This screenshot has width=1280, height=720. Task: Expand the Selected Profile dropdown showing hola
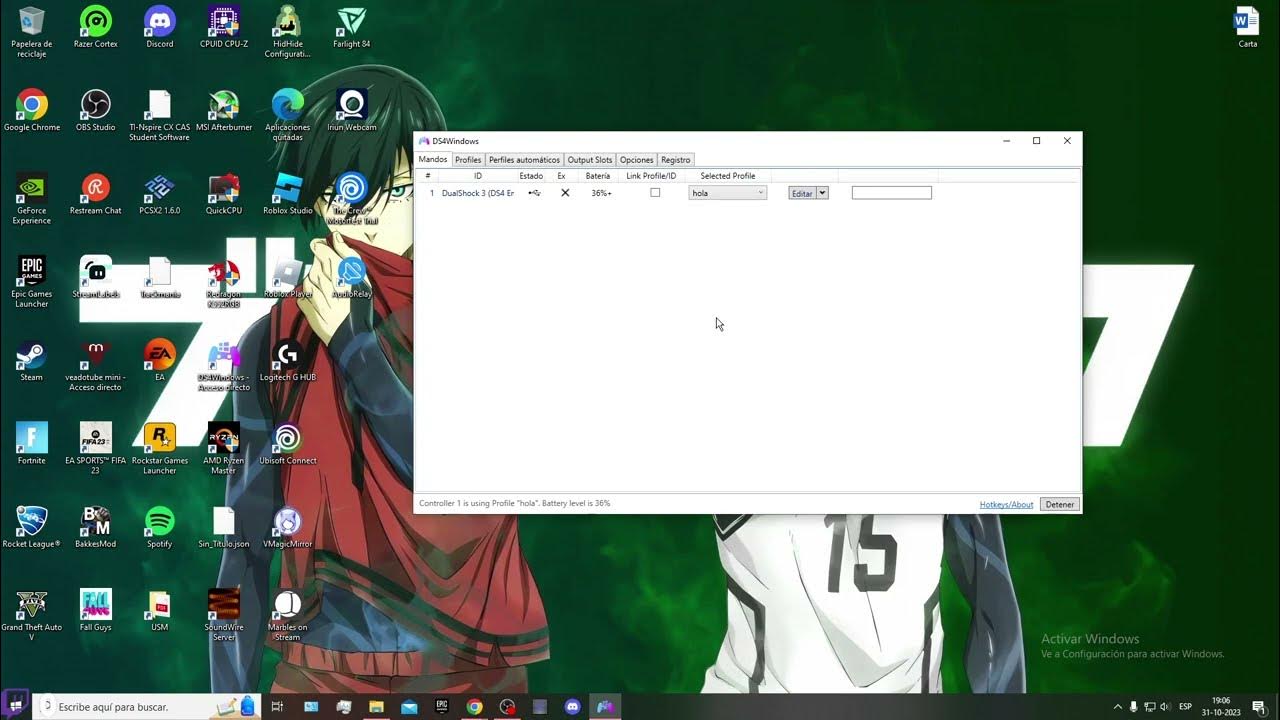[728, 193]
